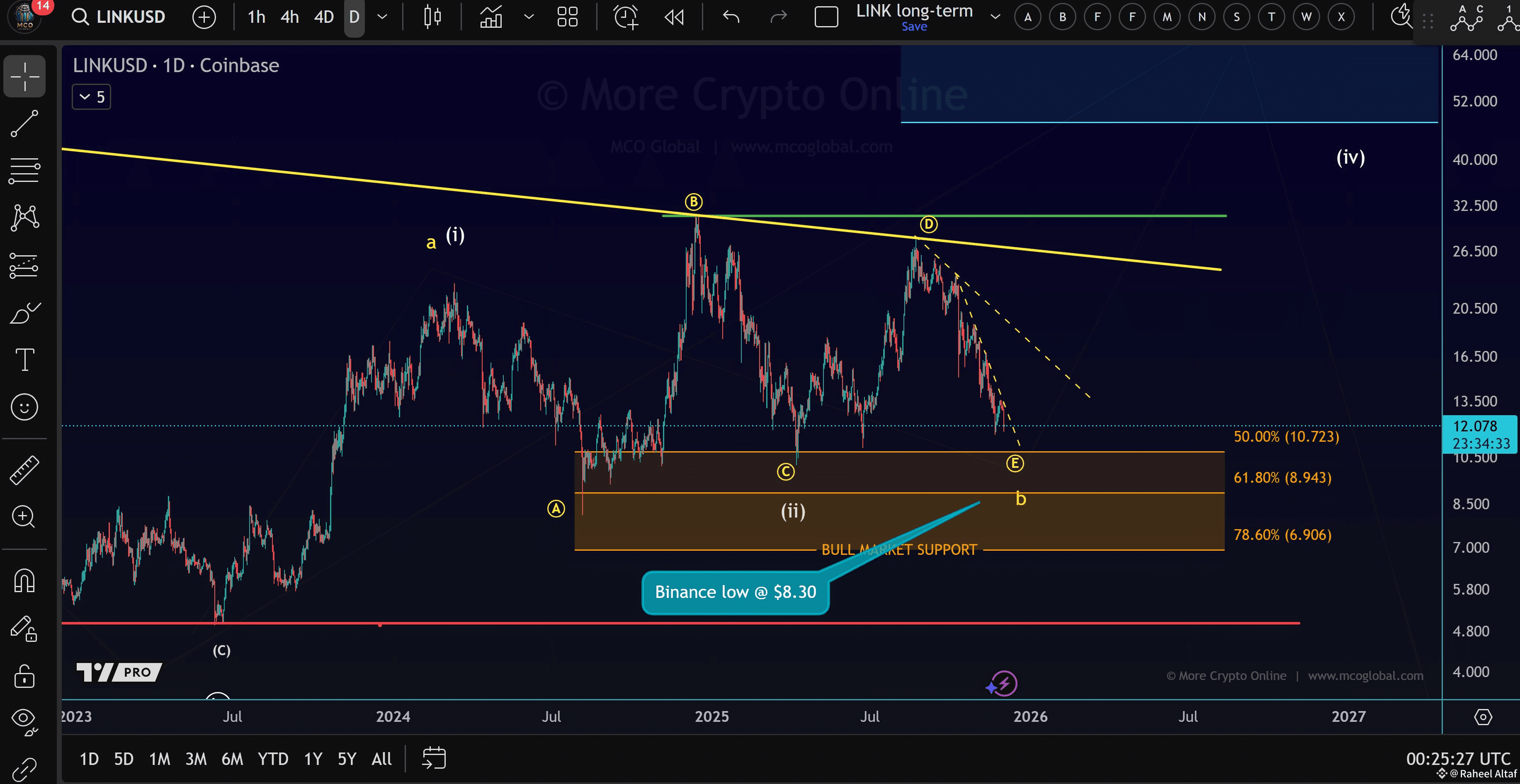Open the LINK long-term layout dropdown
The height and width of the screenshot is (784, 1520).
(996, 17)
